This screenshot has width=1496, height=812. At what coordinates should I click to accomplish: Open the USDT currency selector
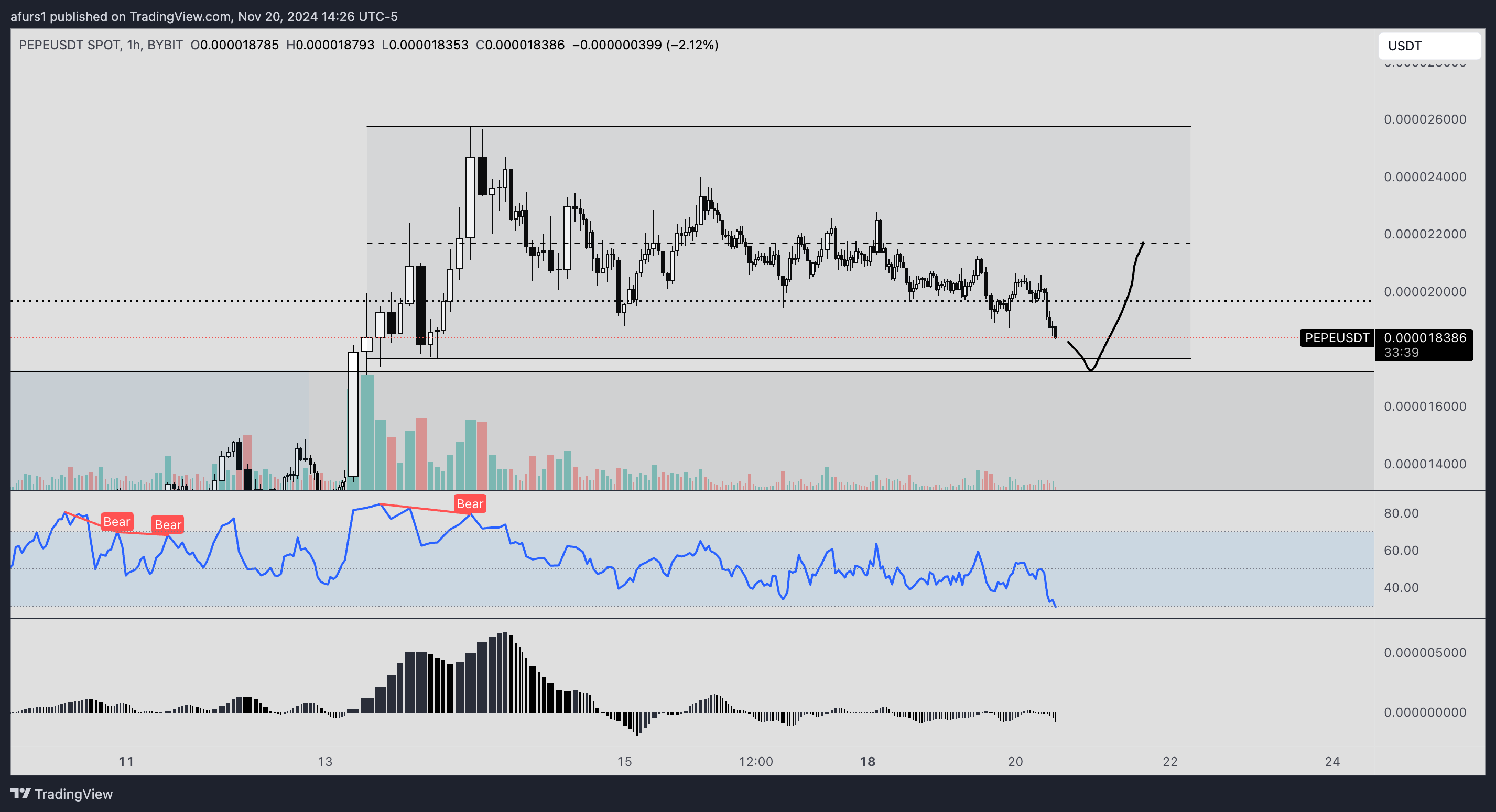tap(1429, 46)
